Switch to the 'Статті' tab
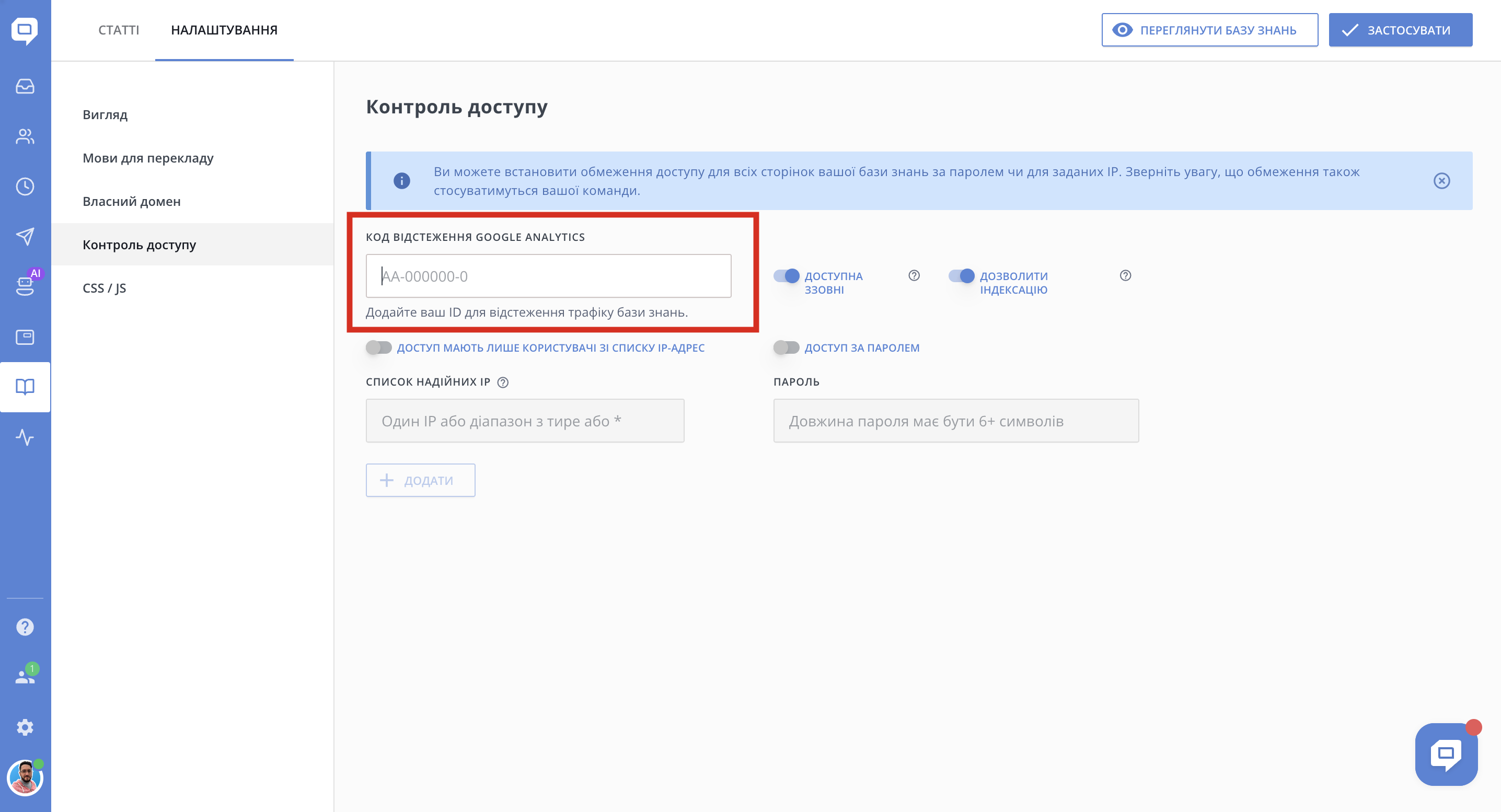Viewport: 1501px width, 812px height. pos(118,30)
